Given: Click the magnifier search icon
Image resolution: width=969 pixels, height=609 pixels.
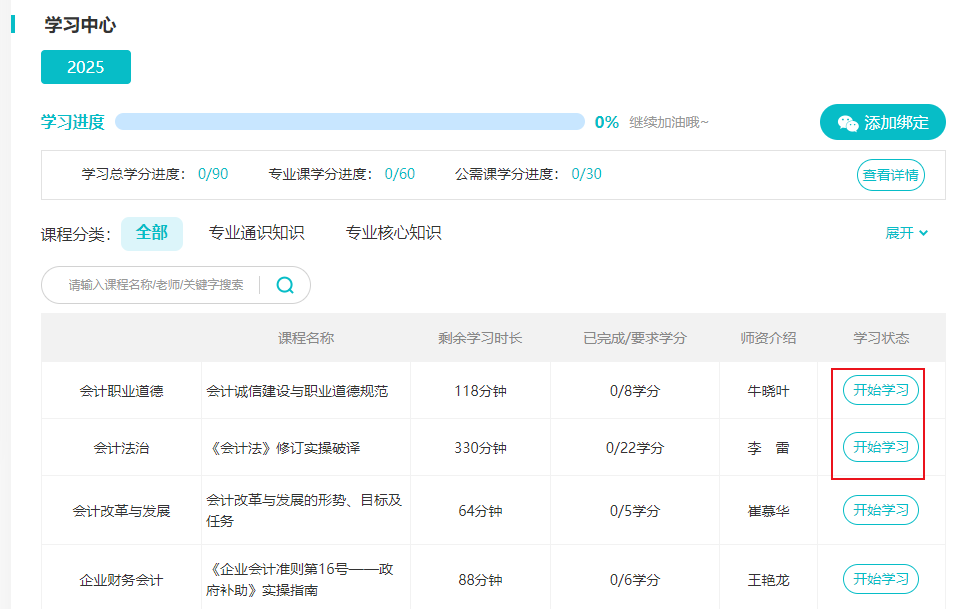Looking at the screenshot, I should [285, 285].
